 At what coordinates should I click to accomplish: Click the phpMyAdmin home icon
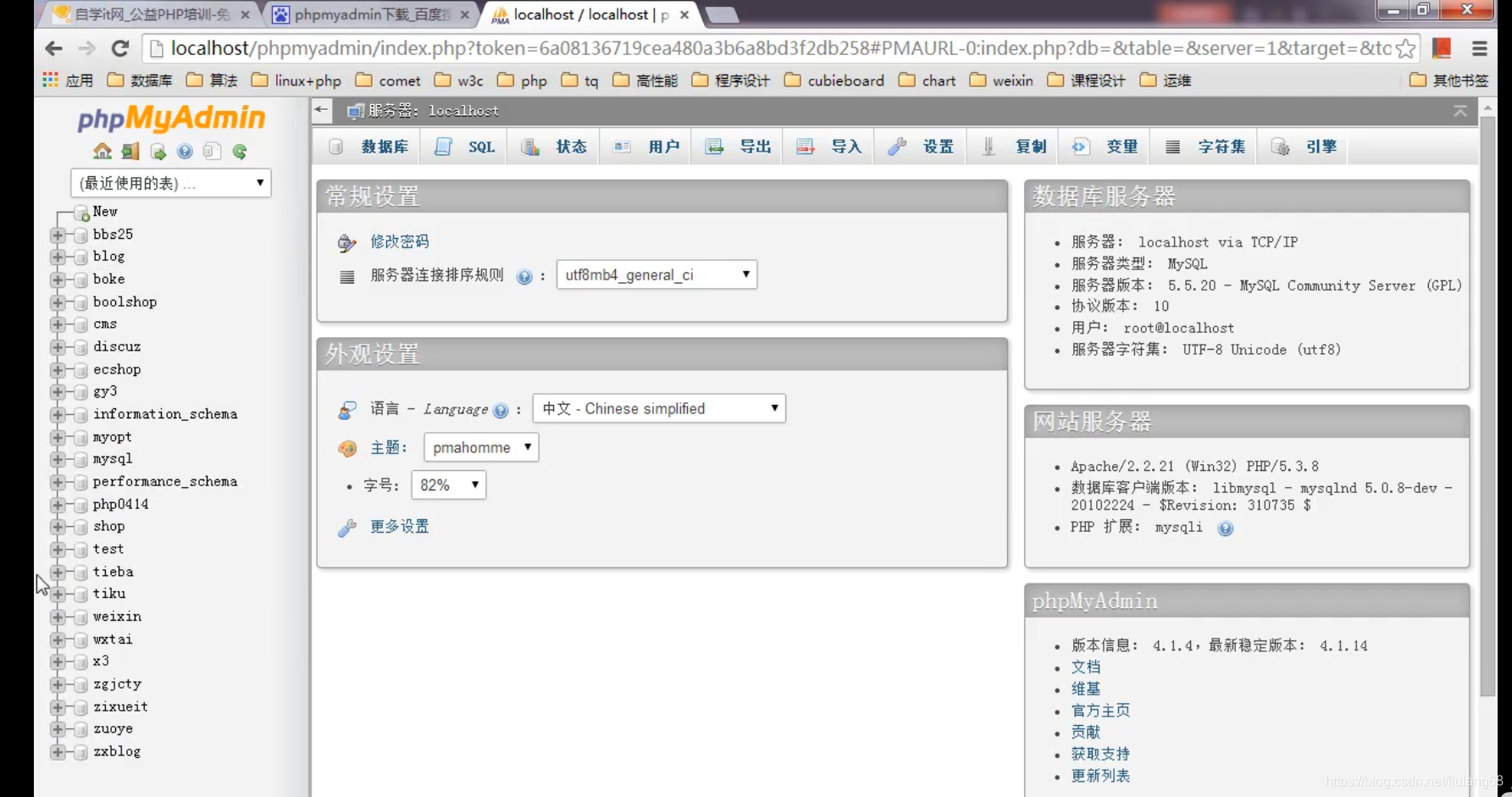pyautogui.click(x=102, y=152)
